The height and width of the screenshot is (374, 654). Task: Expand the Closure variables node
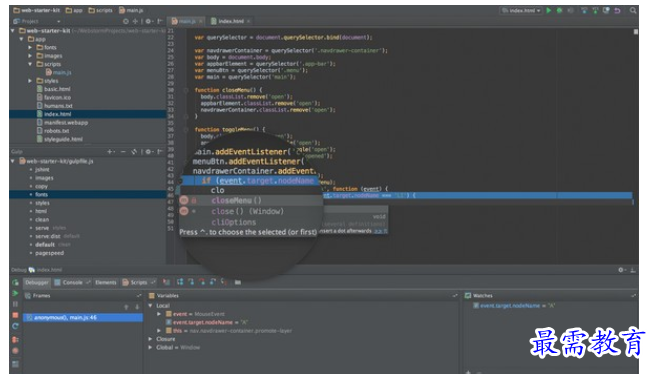(x=150, y=339)
